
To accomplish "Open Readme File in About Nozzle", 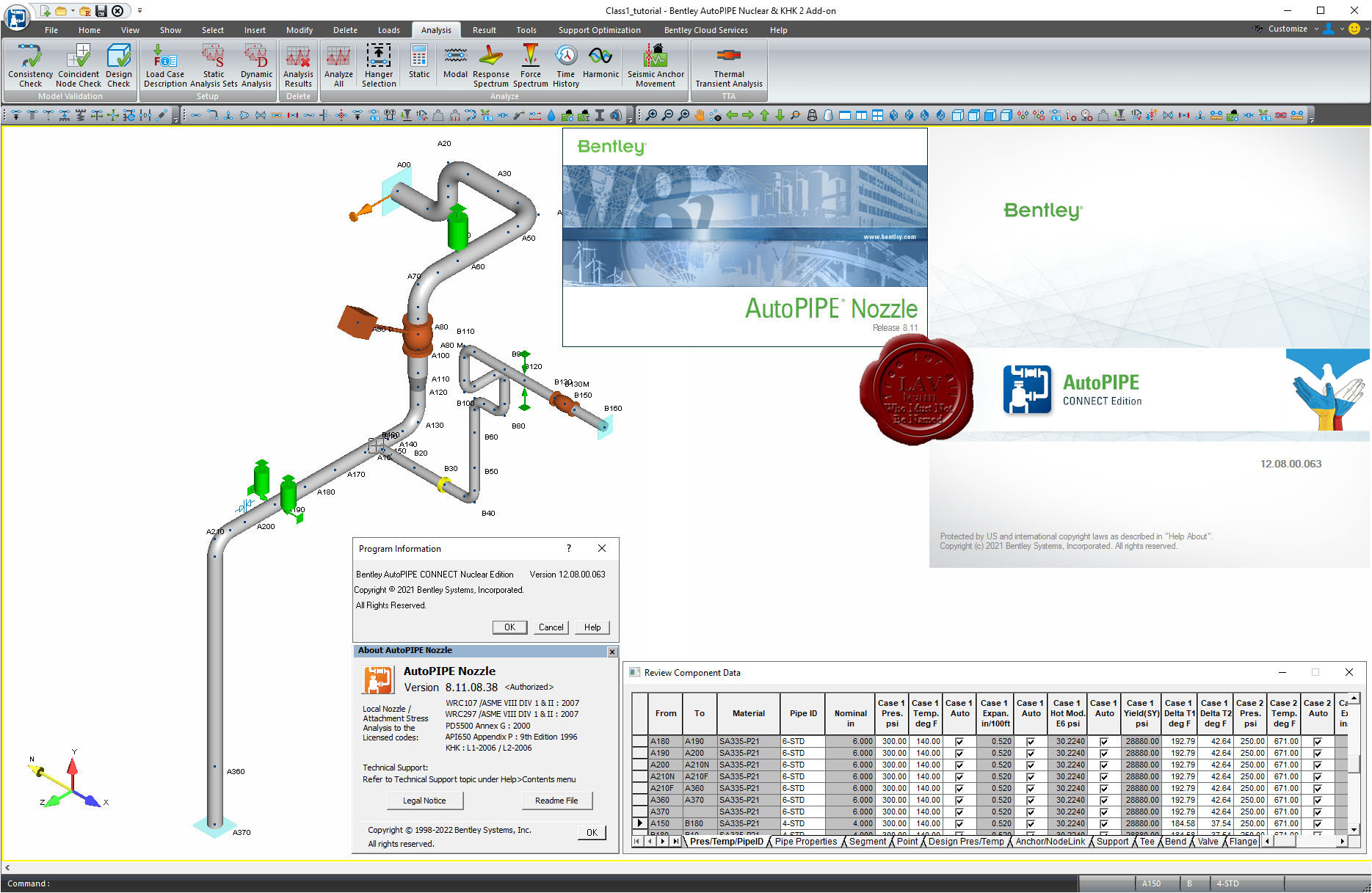I will 556,801.
